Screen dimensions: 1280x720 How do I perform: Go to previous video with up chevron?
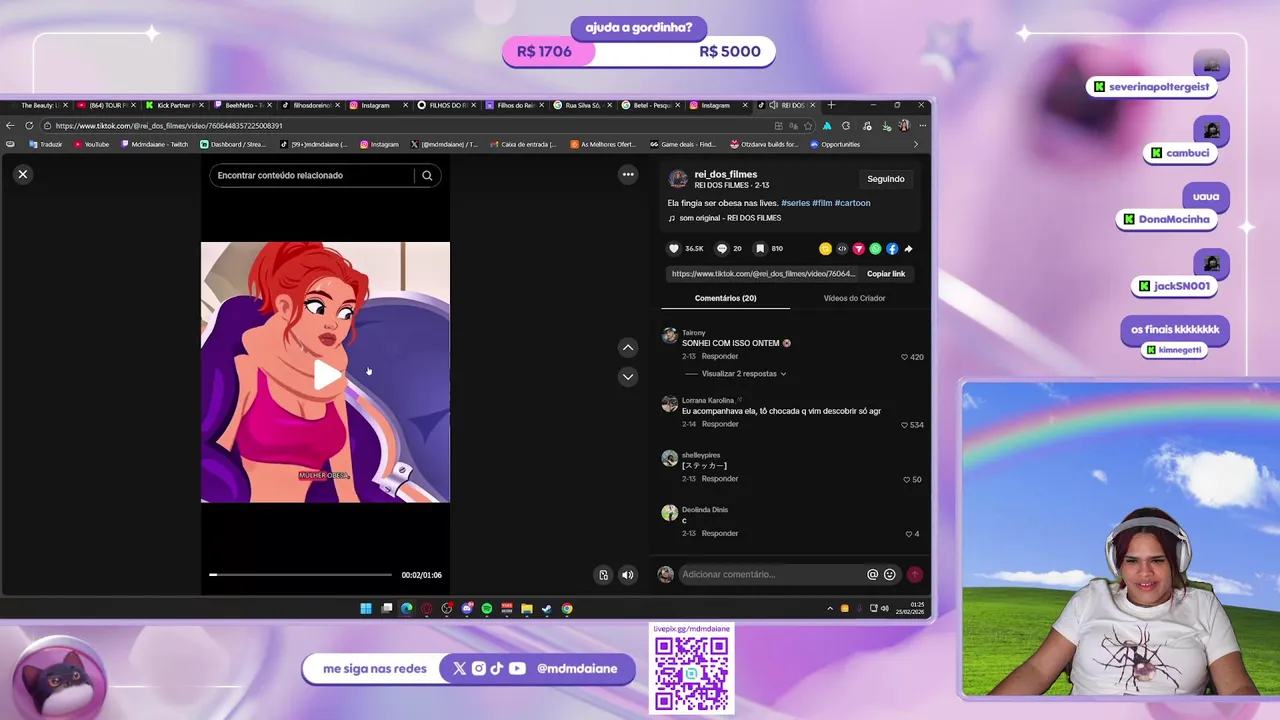[628, 348]
